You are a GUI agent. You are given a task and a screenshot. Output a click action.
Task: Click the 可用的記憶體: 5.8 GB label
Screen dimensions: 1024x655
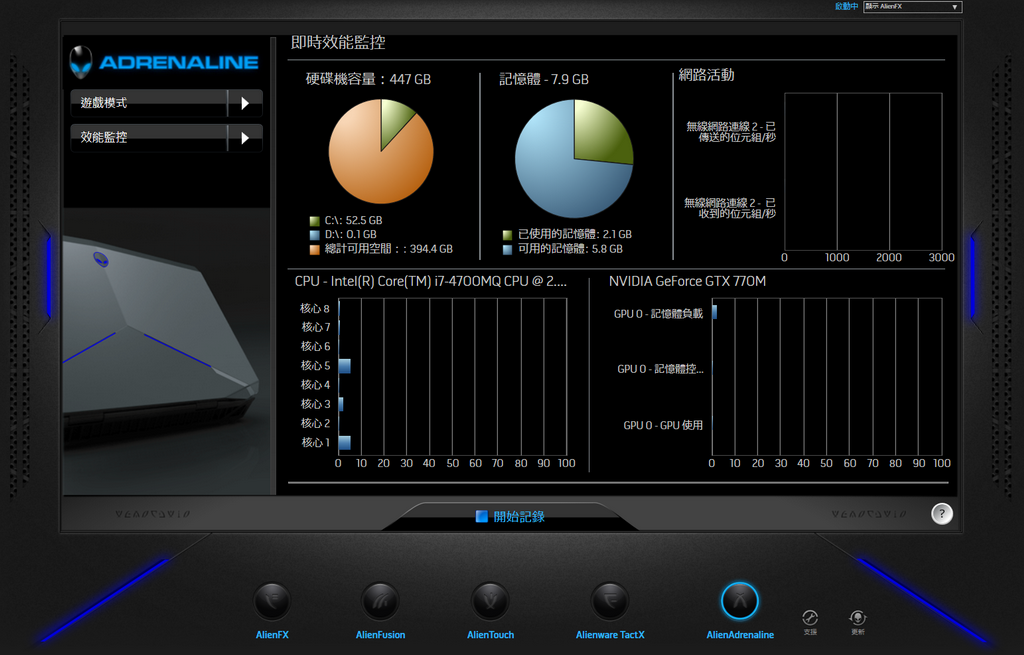pos(570,249)
